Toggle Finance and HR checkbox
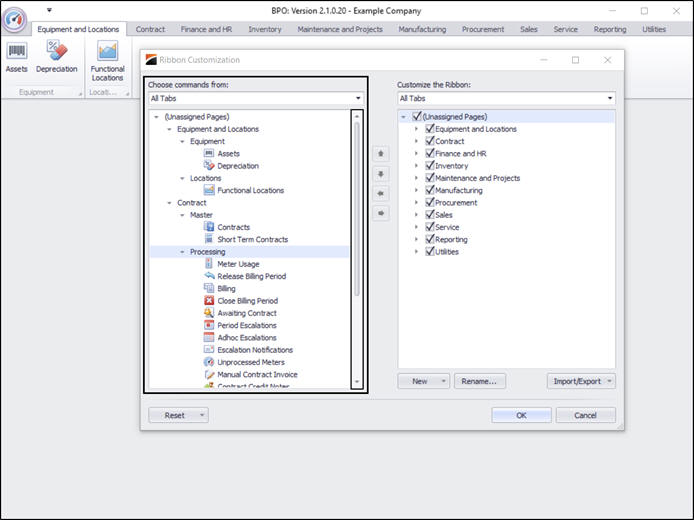Image resolution: width=694 pixels, height=520 pixels. pyautogui.click(x=429, y=153)
